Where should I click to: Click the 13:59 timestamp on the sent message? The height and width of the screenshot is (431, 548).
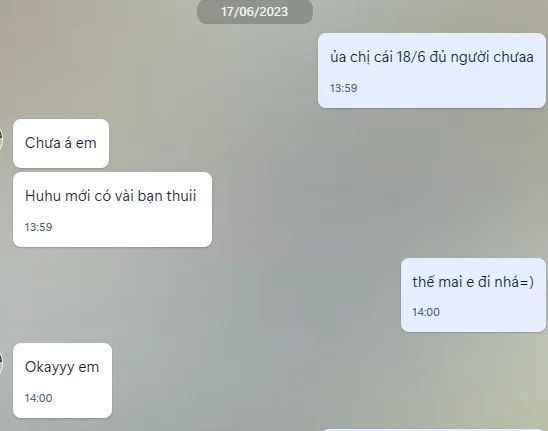click(x=344, y=88)
